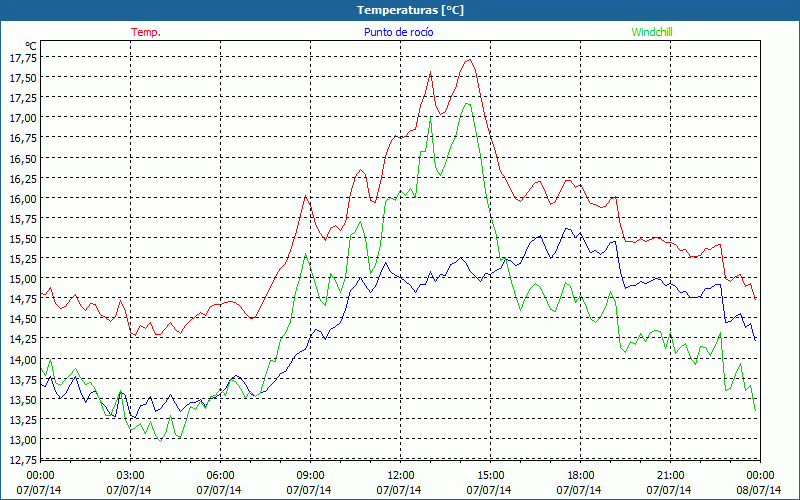Click the 15,25 y-axis value
Viewport: 800px width, 500px height.
pyautogui.click(x=23, y=259)
